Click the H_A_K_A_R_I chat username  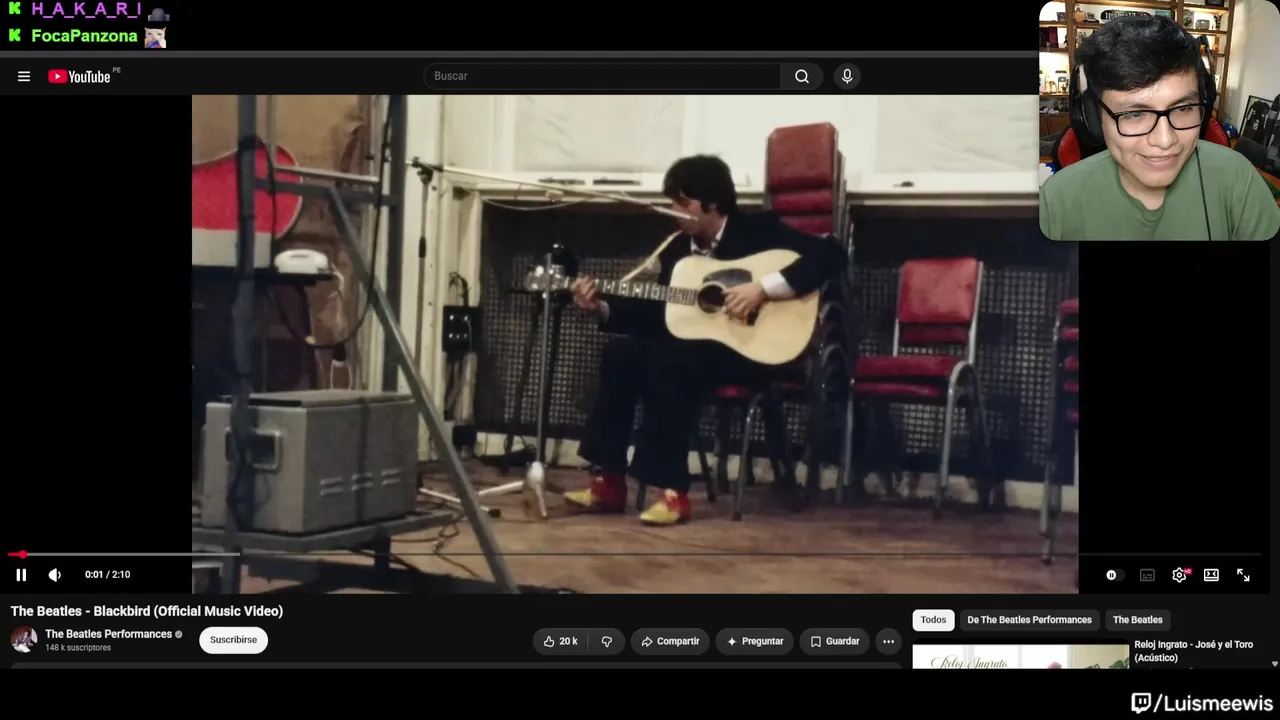tap(86, 10)
